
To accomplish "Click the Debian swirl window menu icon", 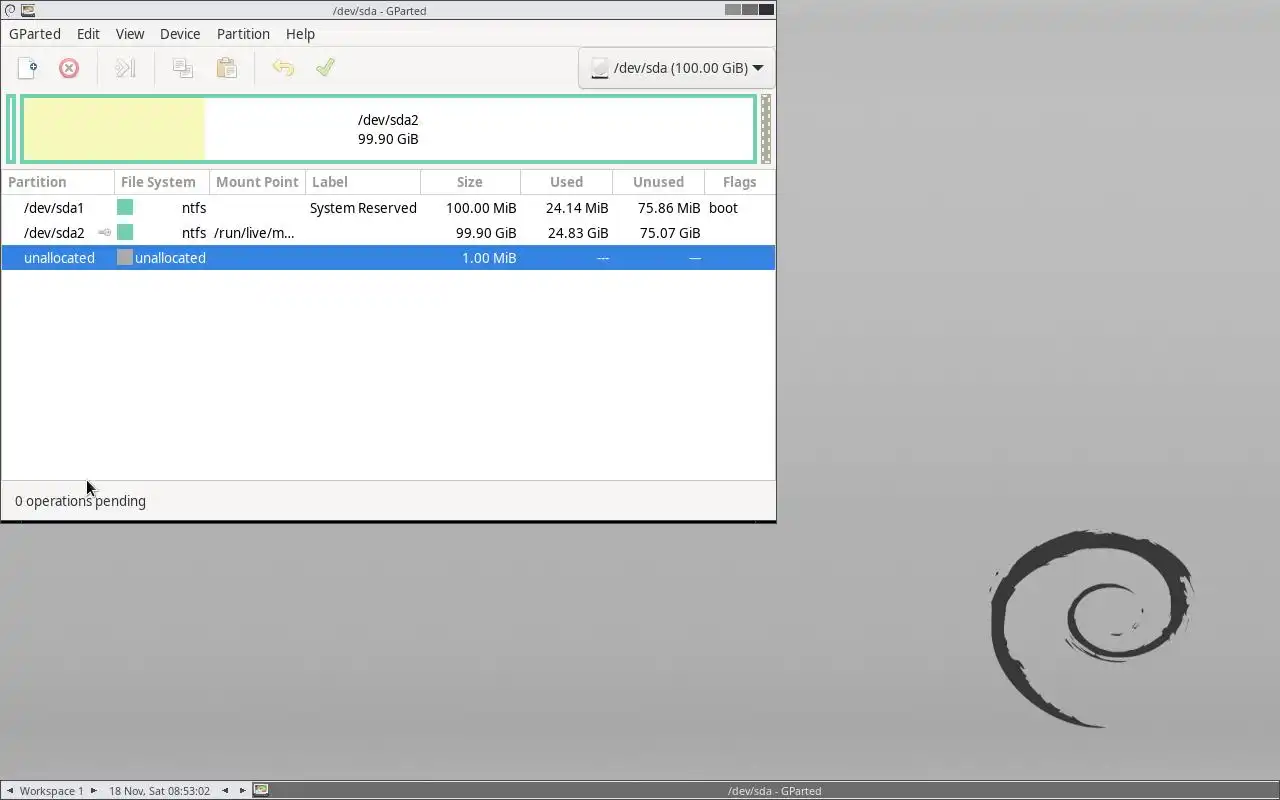I will (x=10, y=10).
